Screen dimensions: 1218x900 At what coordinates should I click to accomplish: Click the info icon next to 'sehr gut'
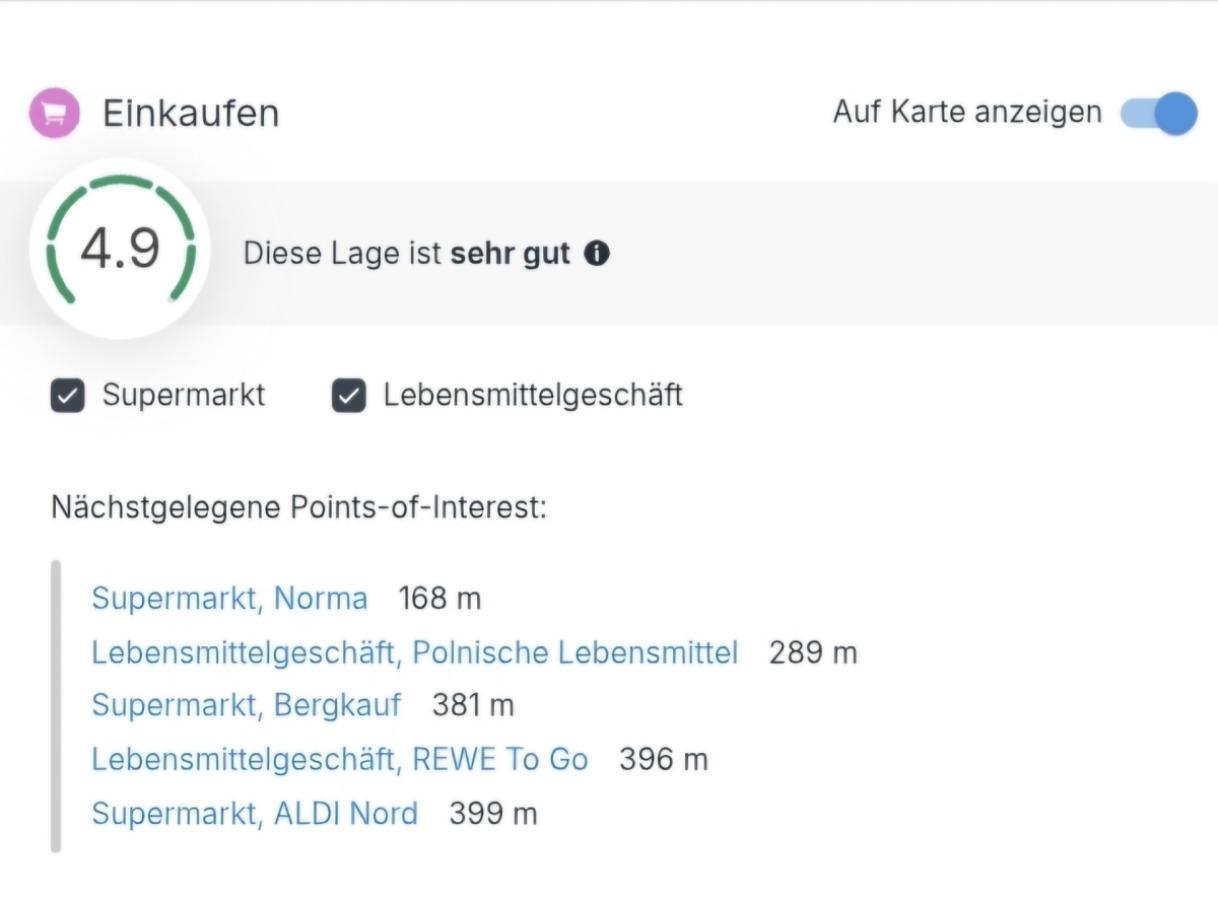click(597, 254)
